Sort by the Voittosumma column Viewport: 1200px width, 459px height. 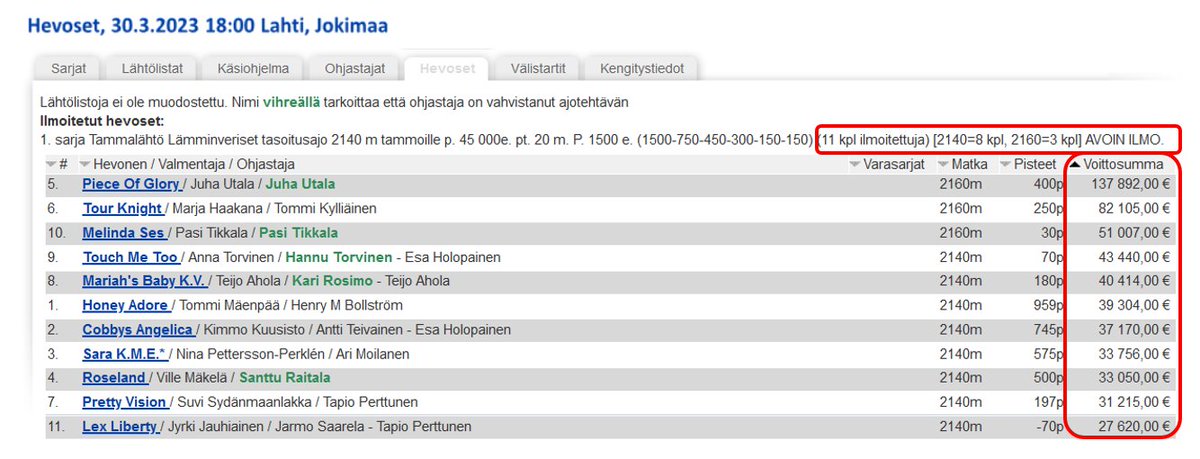coord(1117,164)
